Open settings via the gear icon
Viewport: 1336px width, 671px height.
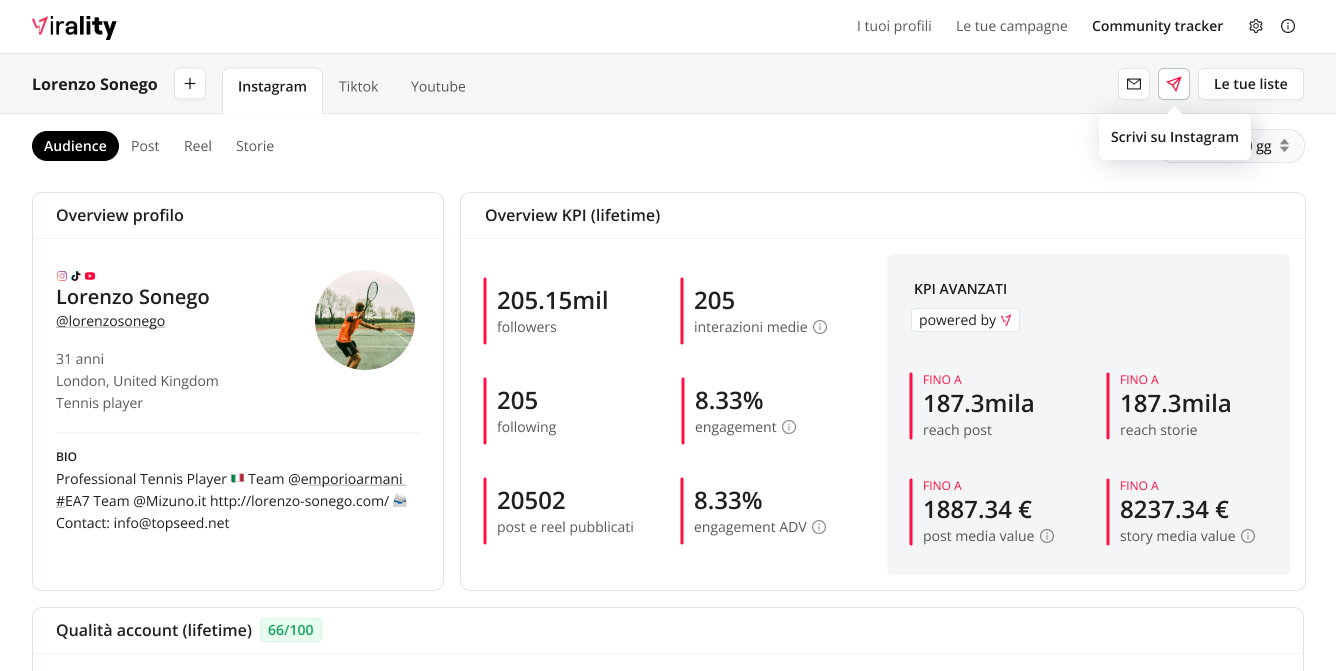[x=1256, y=26]
